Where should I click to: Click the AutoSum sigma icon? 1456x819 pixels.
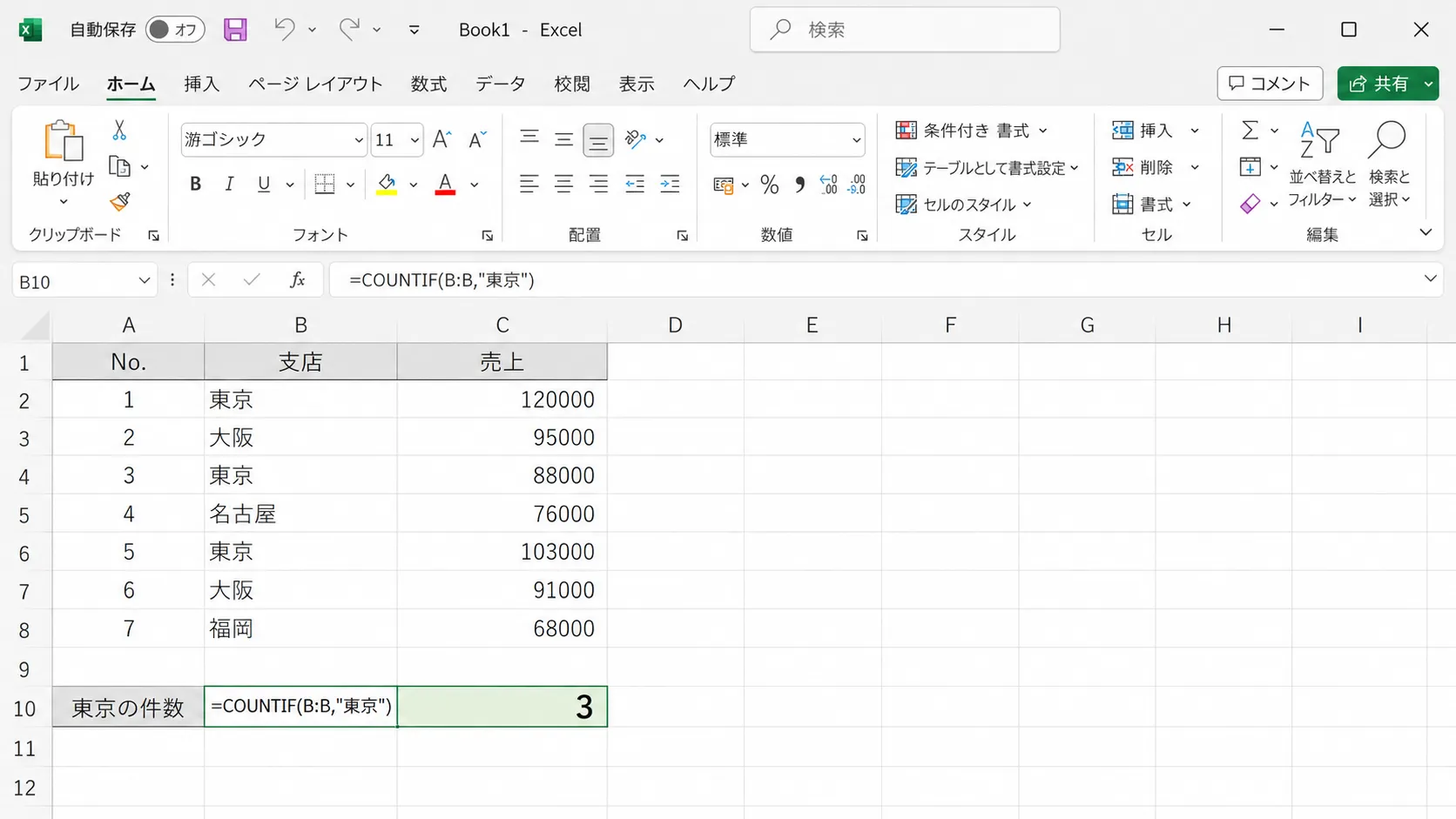point(1250,131)
